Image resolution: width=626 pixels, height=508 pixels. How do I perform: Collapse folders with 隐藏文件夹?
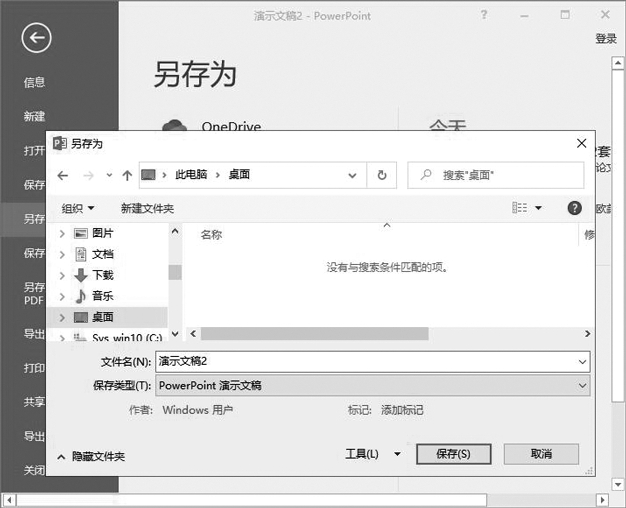(91, 456)
